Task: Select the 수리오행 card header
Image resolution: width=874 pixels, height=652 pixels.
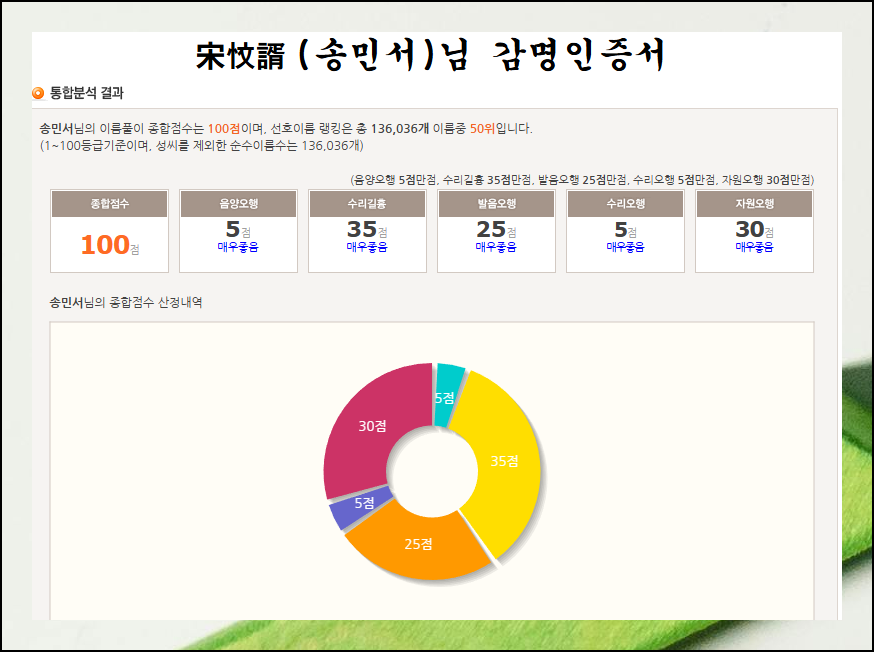Action: [x=625, y=203]
